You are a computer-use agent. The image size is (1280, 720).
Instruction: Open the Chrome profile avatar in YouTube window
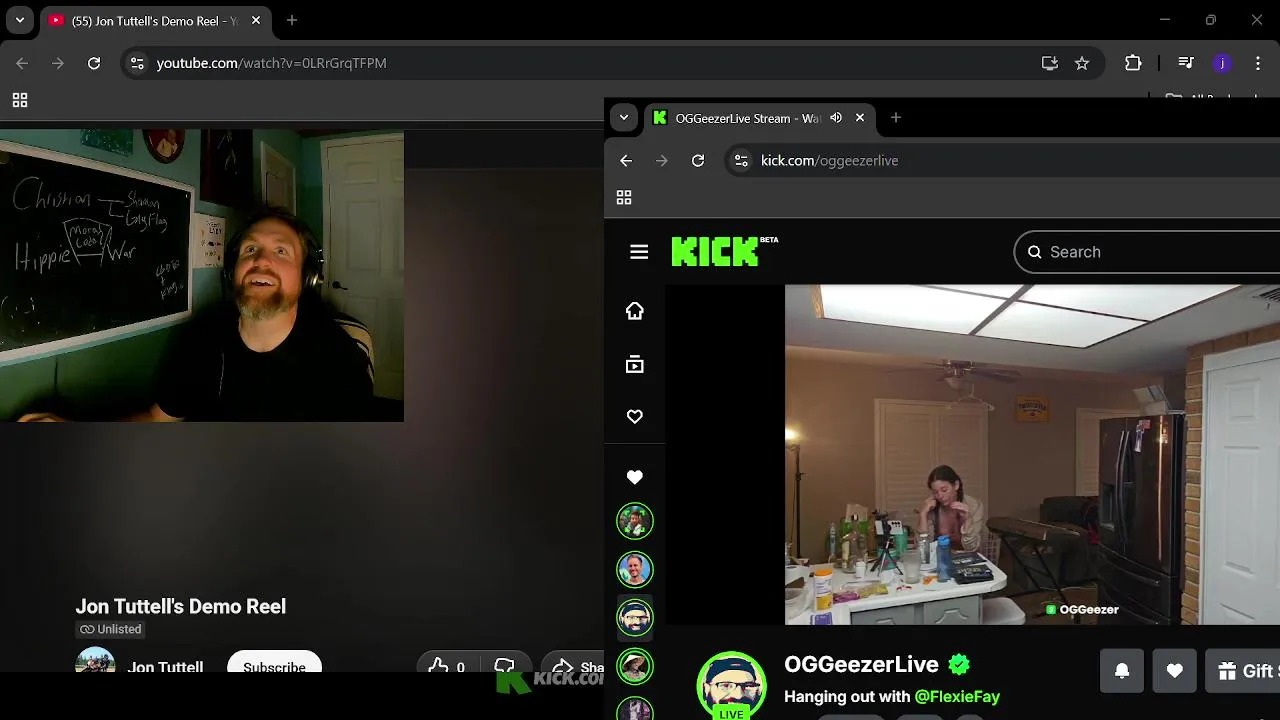point(1222,63)
